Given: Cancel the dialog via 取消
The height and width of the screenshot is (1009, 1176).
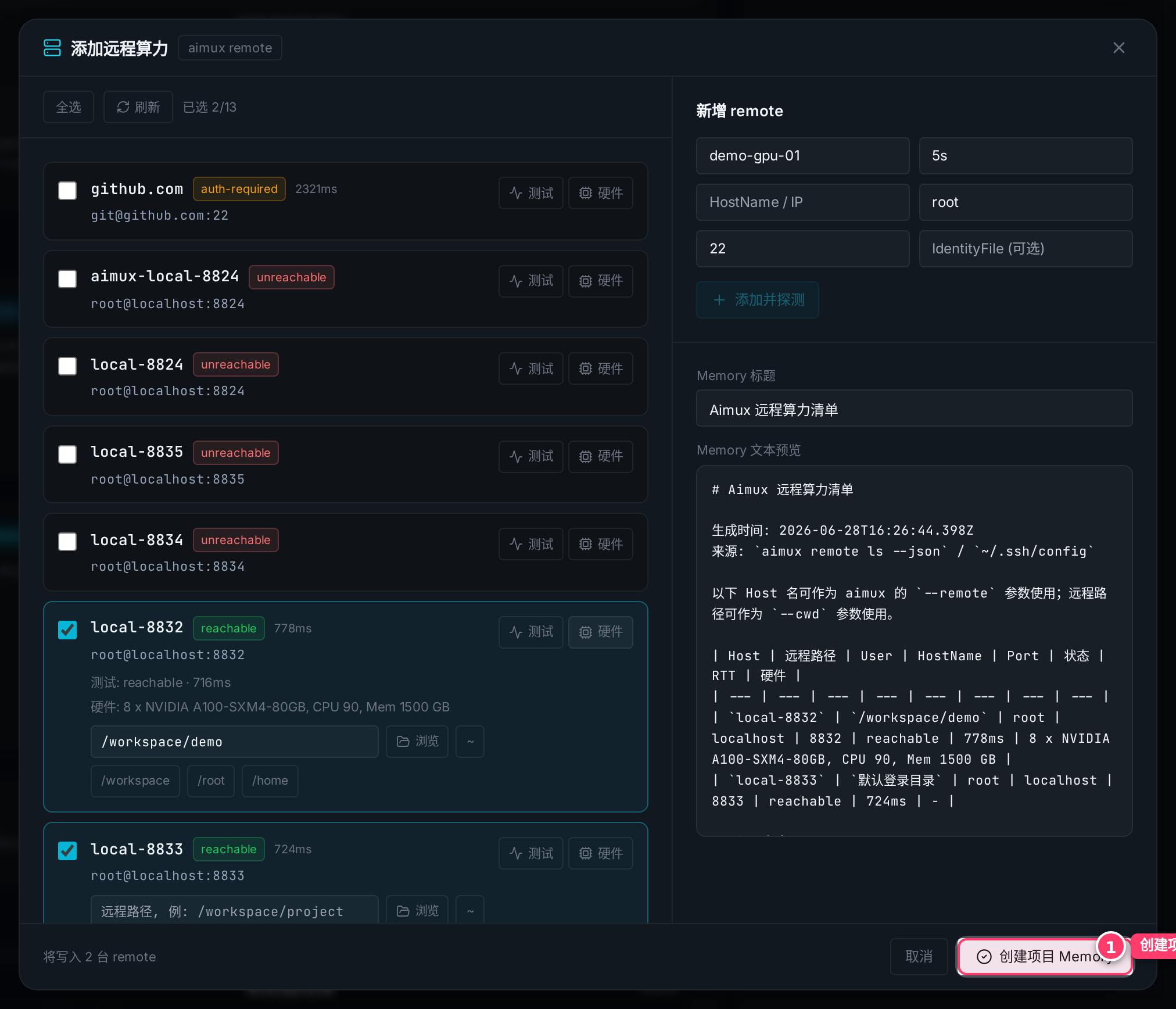Looking at the screenshot, I should pyautogui.click(x=919, y=956).
